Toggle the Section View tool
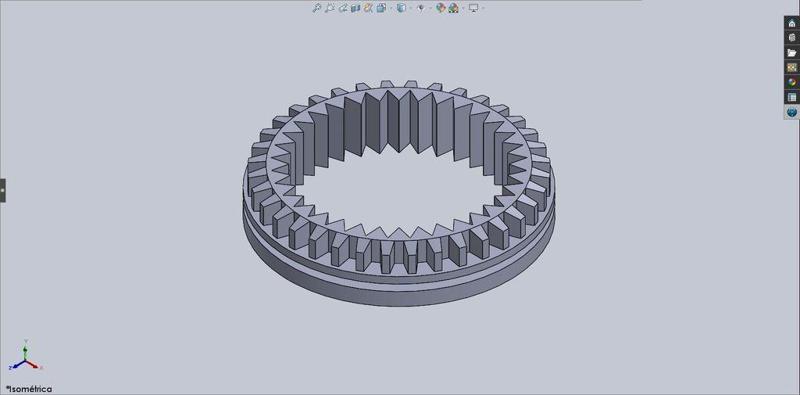 356,8
